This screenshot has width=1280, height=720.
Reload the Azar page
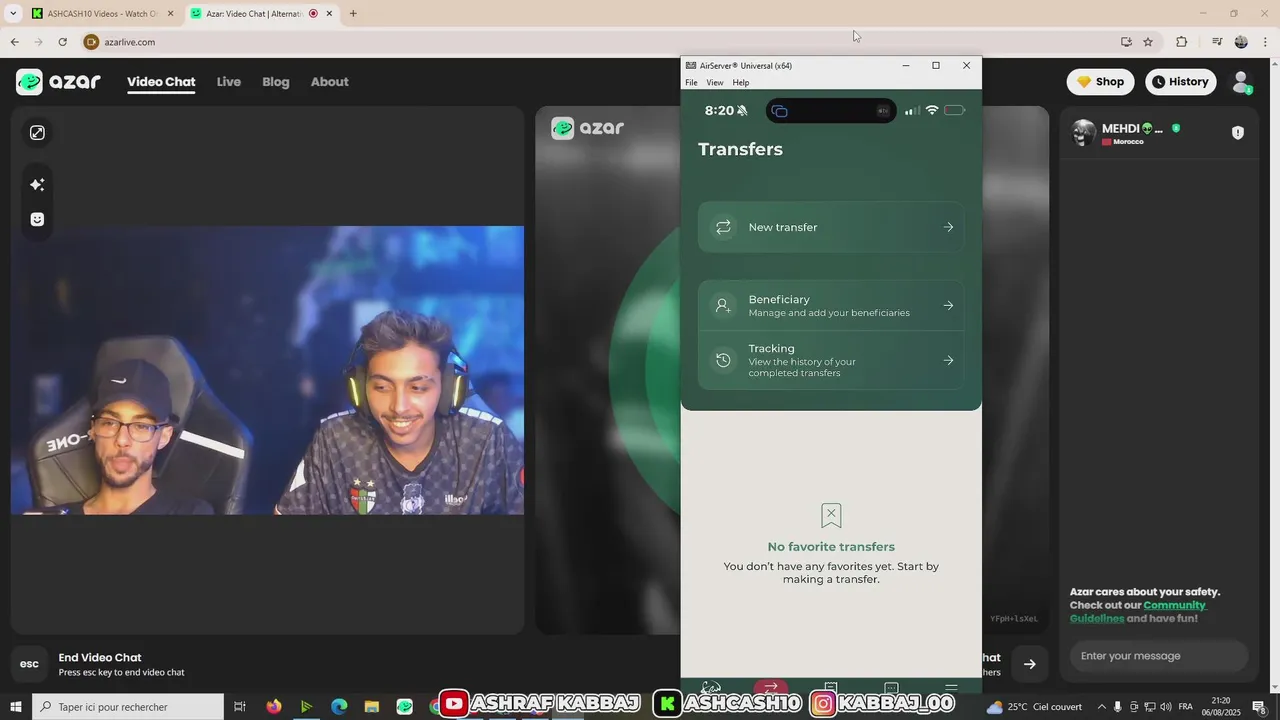tap(62, 42)
